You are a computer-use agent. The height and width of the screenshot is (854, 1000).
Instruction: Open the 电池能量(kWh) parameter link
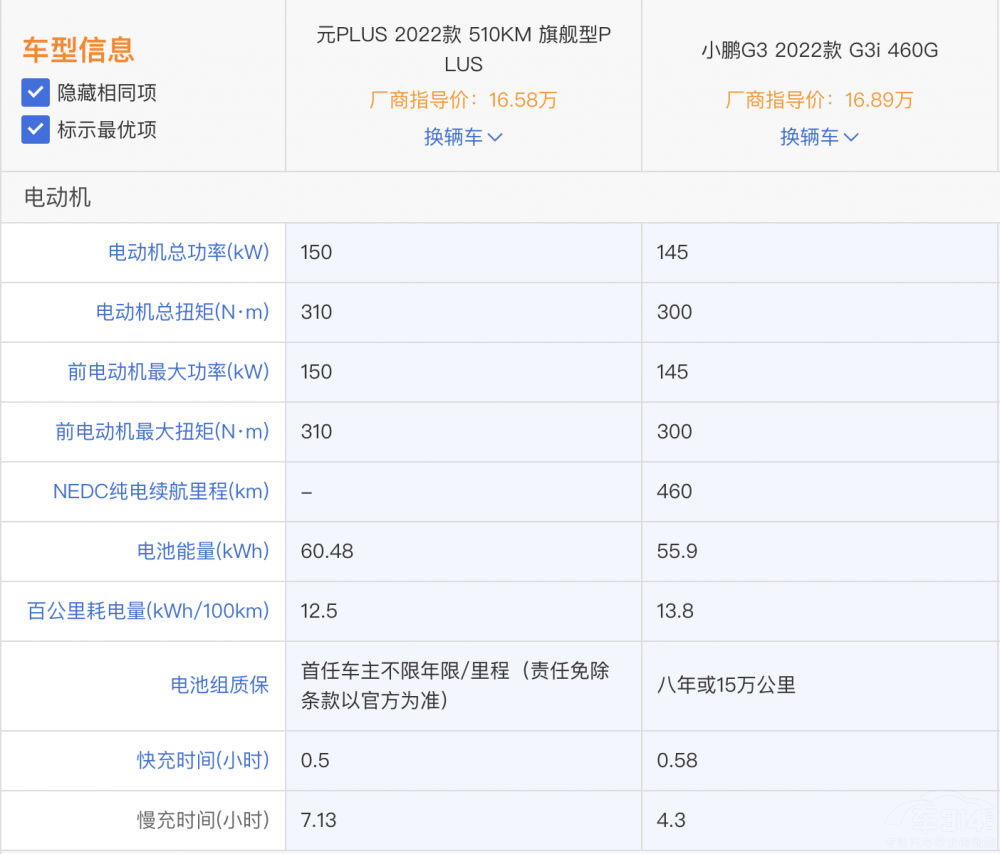tap(203, 551)
